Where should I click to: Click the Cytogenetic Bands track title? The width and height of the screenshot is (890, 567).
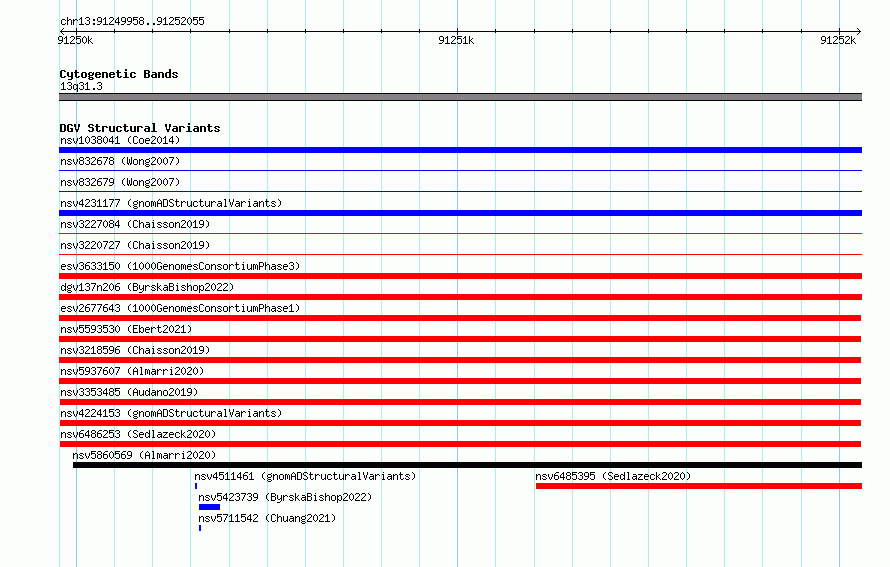coord(119,74)
